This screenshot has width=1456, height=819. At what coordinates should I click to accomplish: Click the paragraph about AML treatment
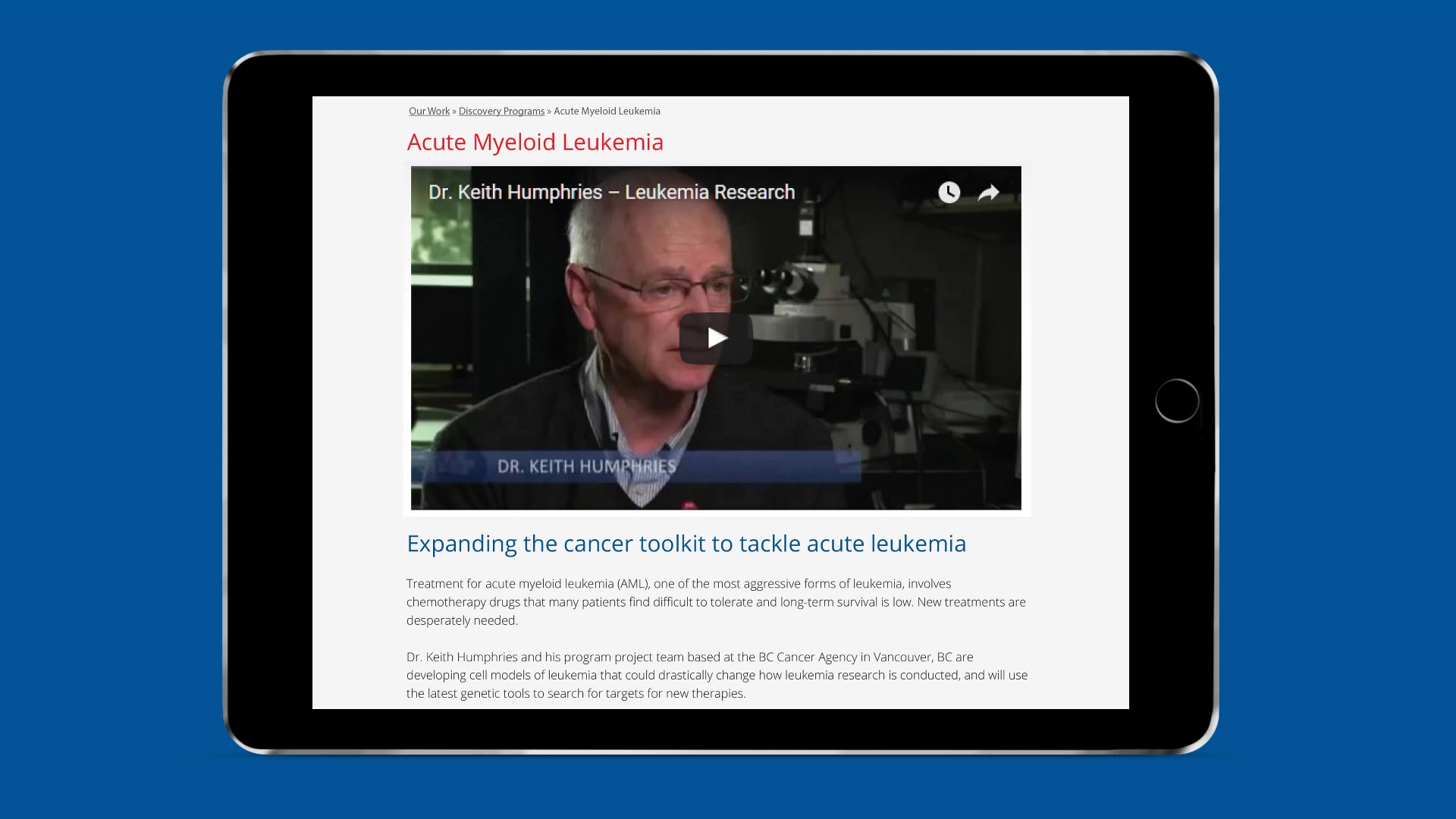pos(716,602)
